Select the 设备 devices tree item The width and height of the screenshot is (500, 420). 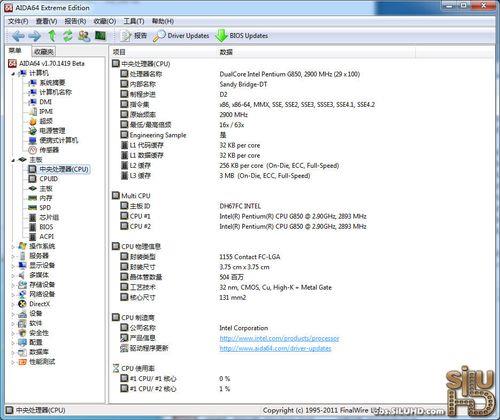pos(30,314)
